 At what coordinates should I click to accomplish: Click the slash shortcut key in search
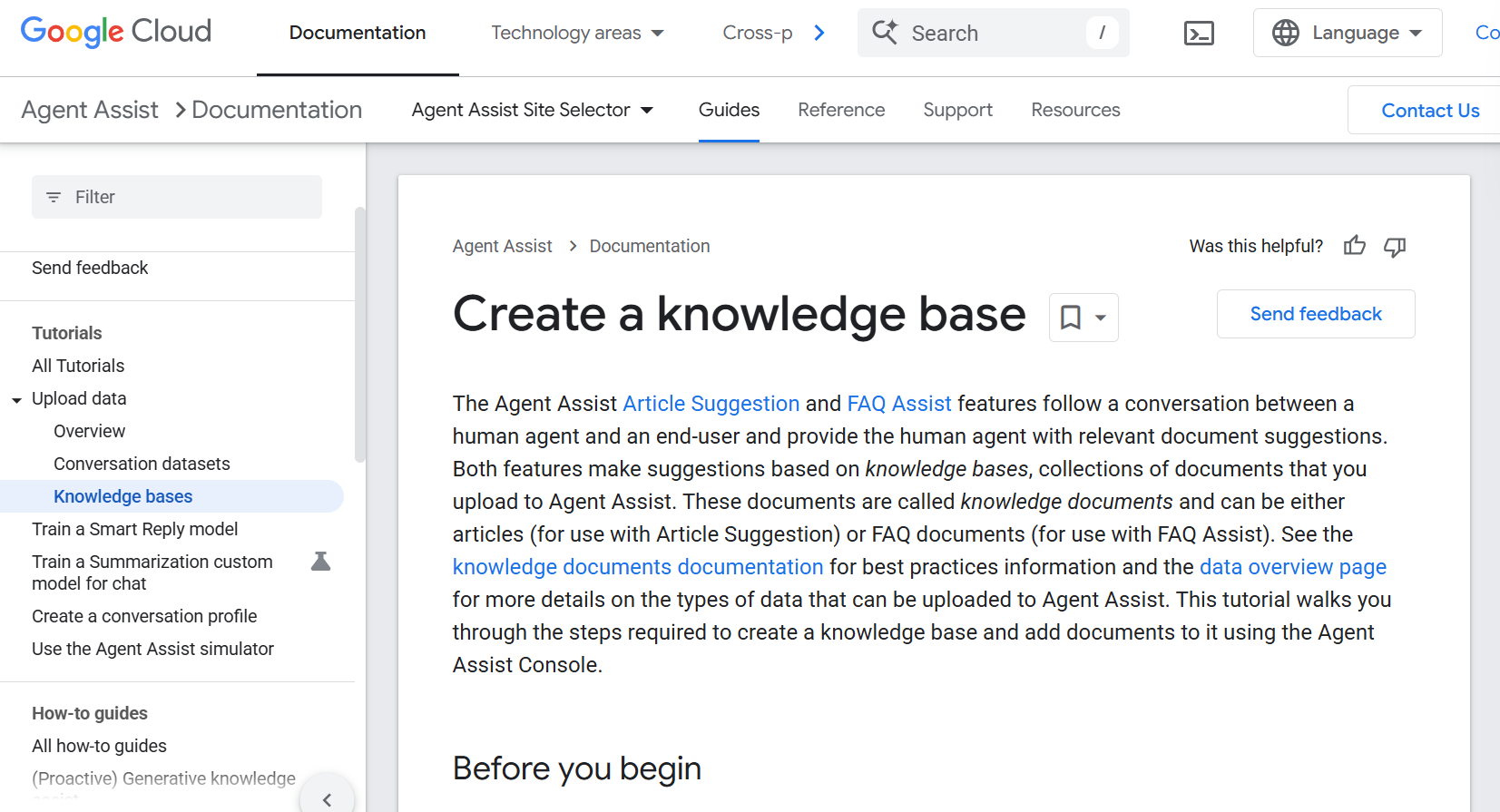coord(1102,33)
